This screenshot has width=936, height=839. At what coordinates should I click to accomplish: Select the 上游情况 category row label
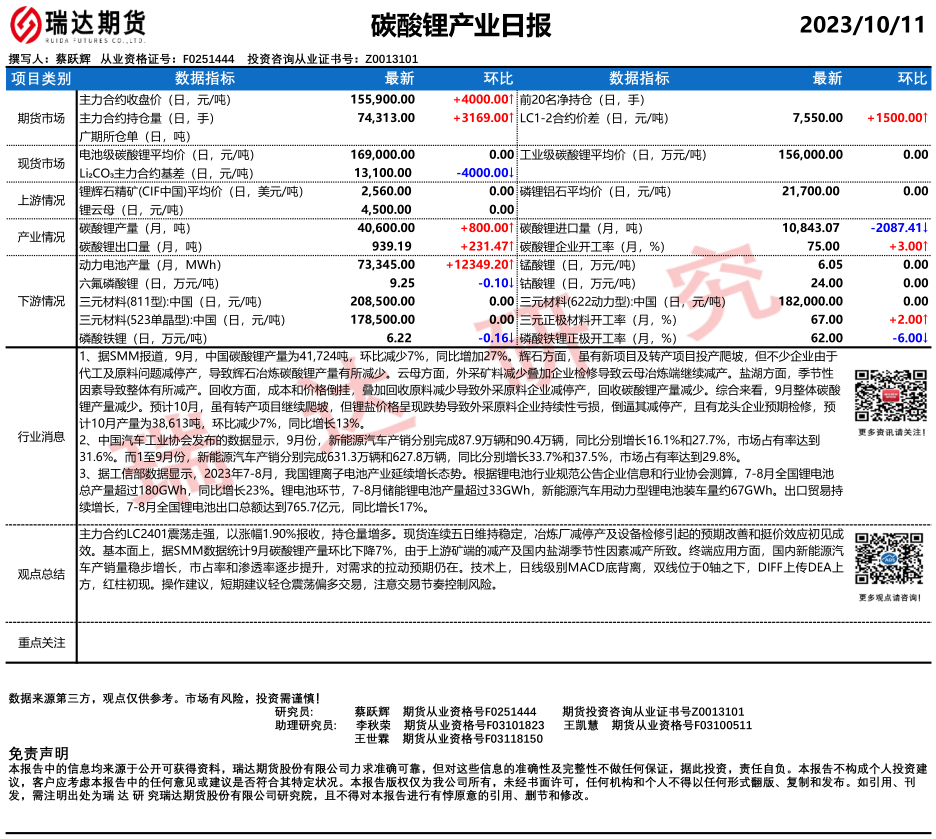click(41, 199)
